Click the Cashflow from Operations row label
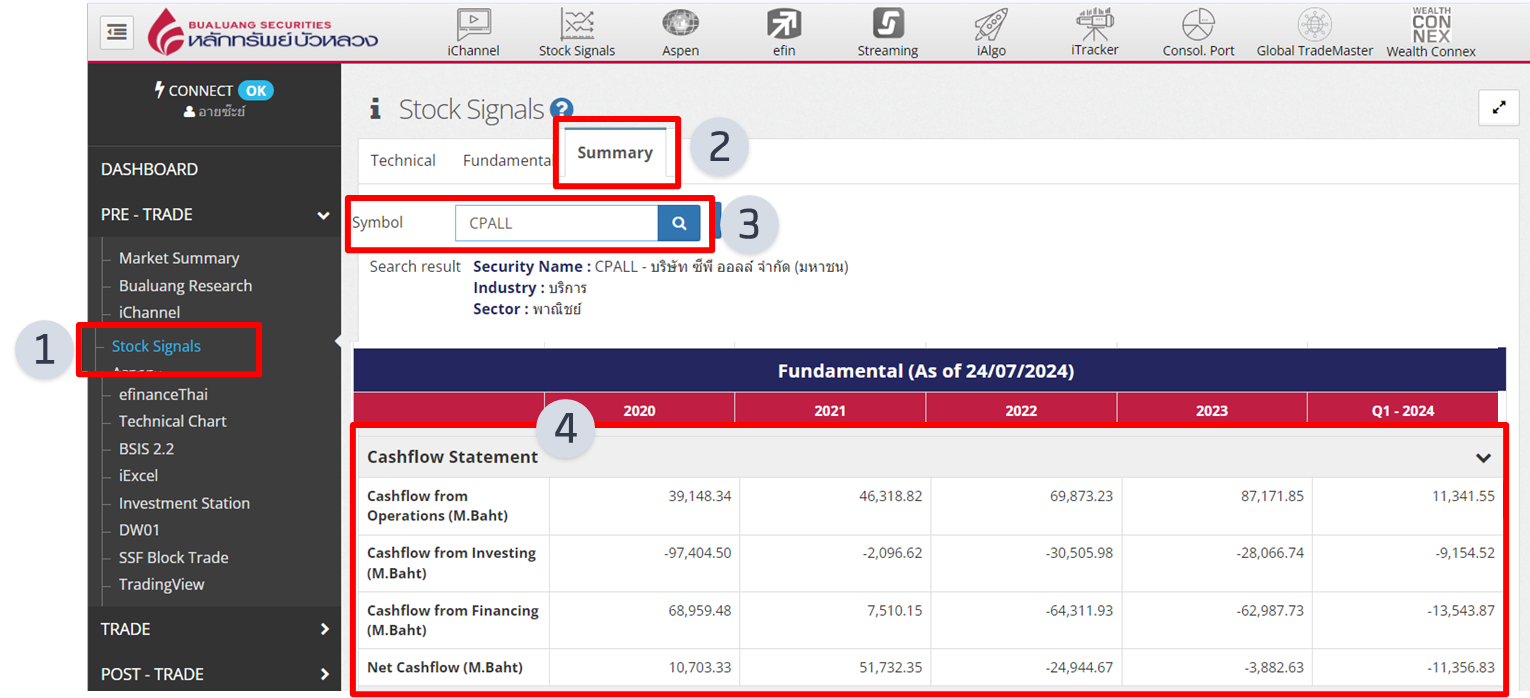The width and height of the screenshot is (1530, 698). (x=437, y=506)
